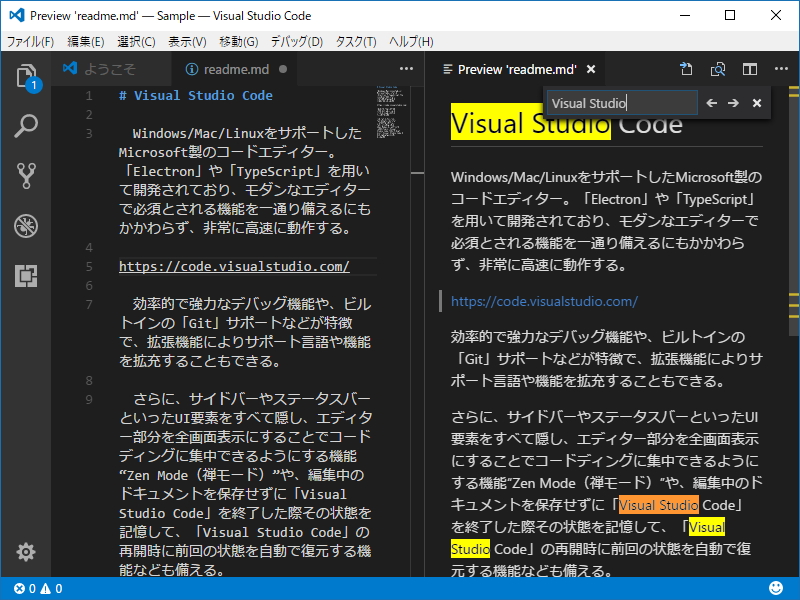Select the Search icon in the activity bar
Screen dimensions: 800x600
[25, 128]
